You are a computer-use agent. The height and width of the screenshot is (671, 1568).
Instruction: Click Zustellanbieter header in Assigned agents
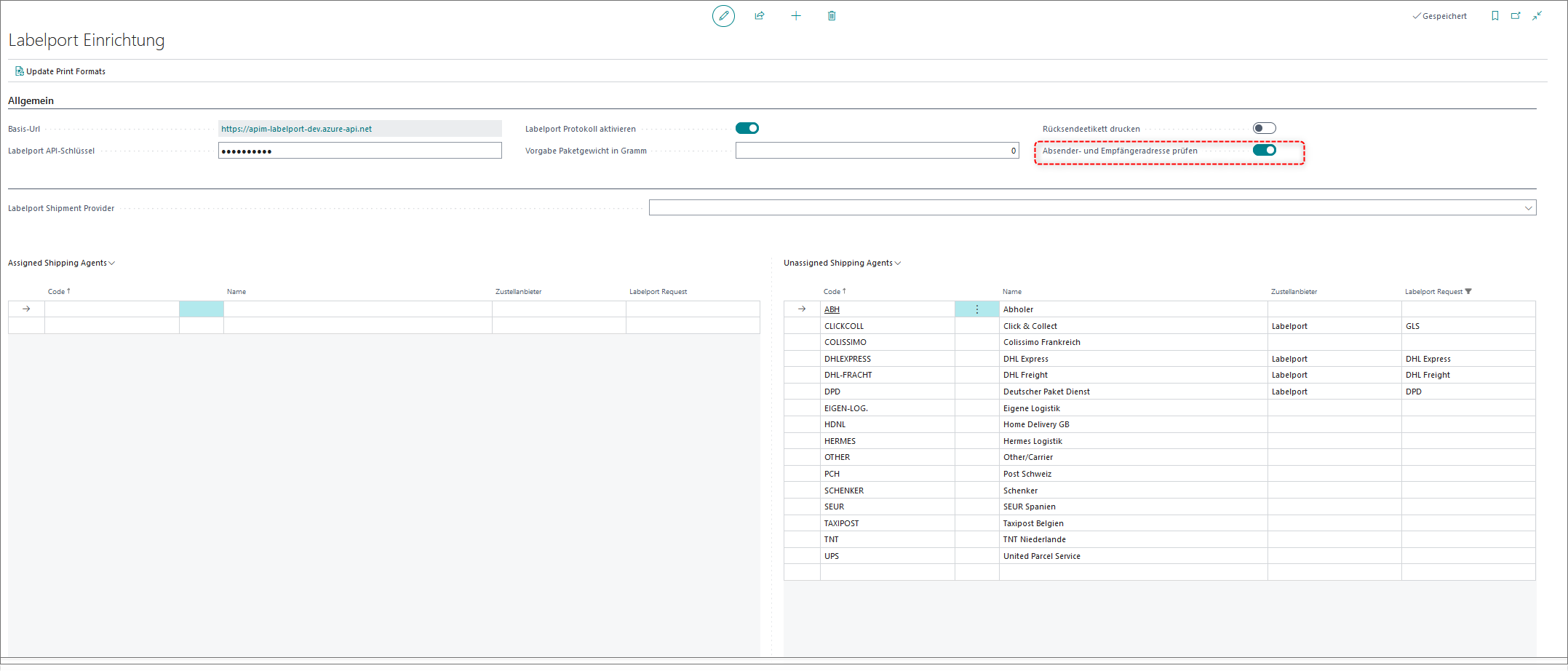click(x=518, y=292)
